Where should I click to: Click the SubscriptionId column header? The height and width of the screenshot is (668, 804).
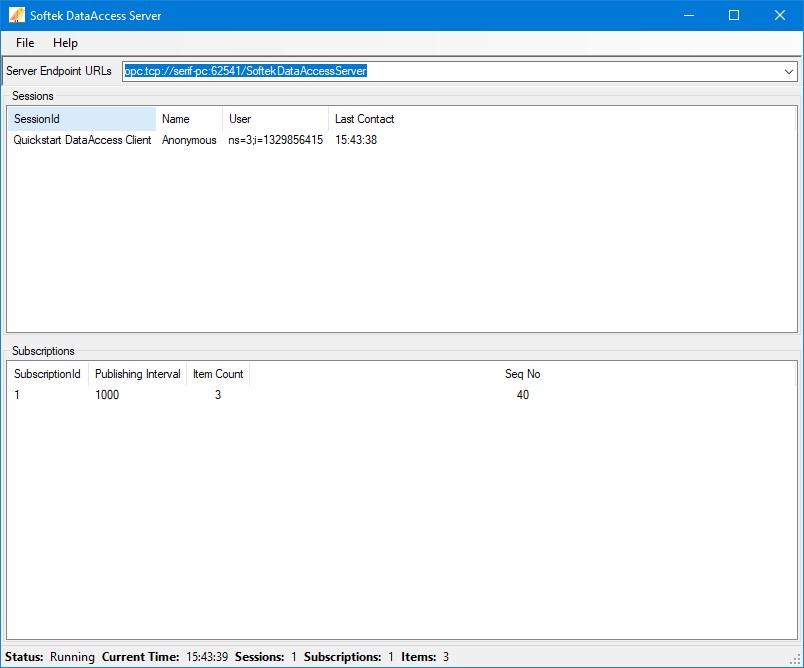[x=48, y=374]
